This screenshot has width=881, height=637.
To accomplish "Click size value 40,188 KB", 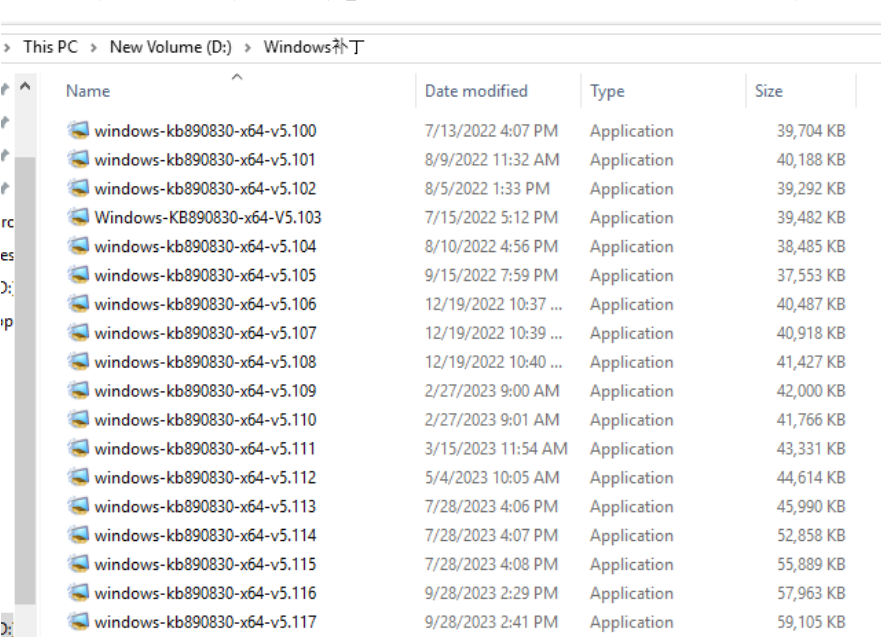I will 811,160.
